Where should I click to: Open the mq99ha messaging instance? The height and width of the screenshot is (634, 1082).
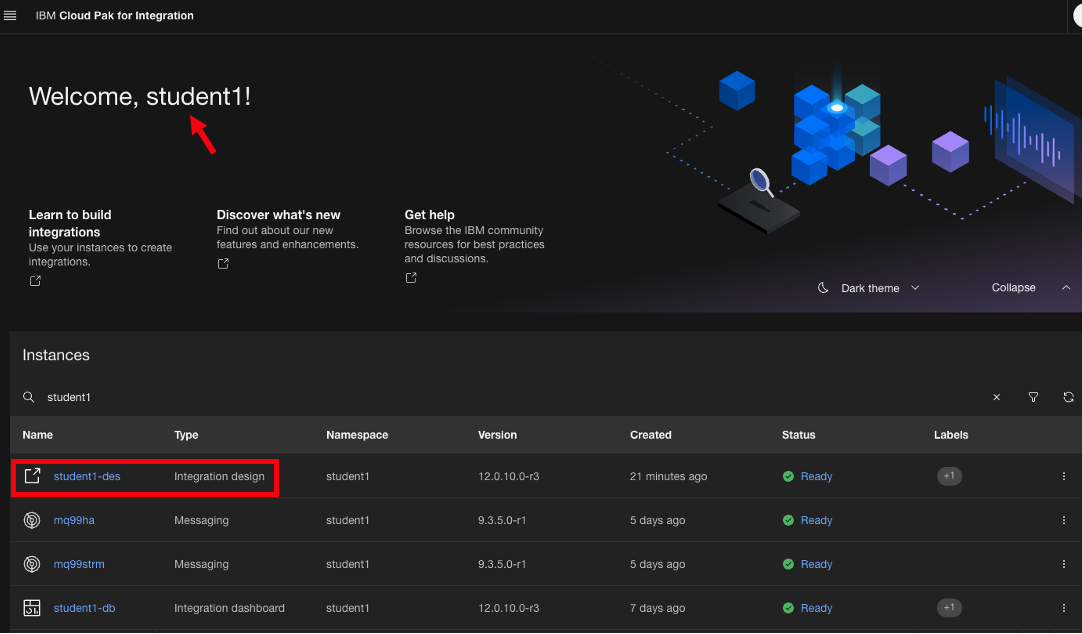[74, 521]
